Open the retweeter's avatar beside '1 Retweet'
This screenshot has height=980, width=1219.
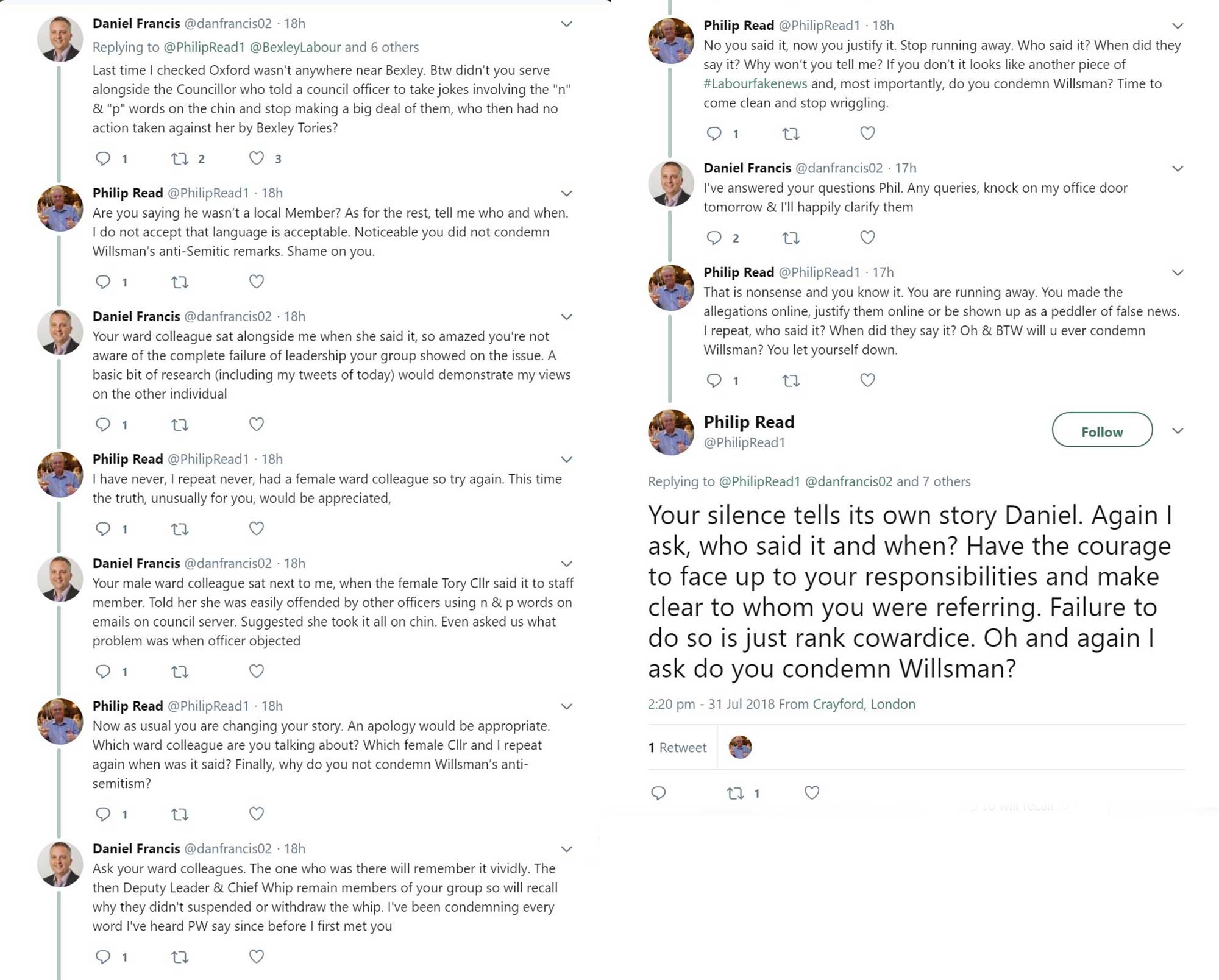click(x=741, y=747)
